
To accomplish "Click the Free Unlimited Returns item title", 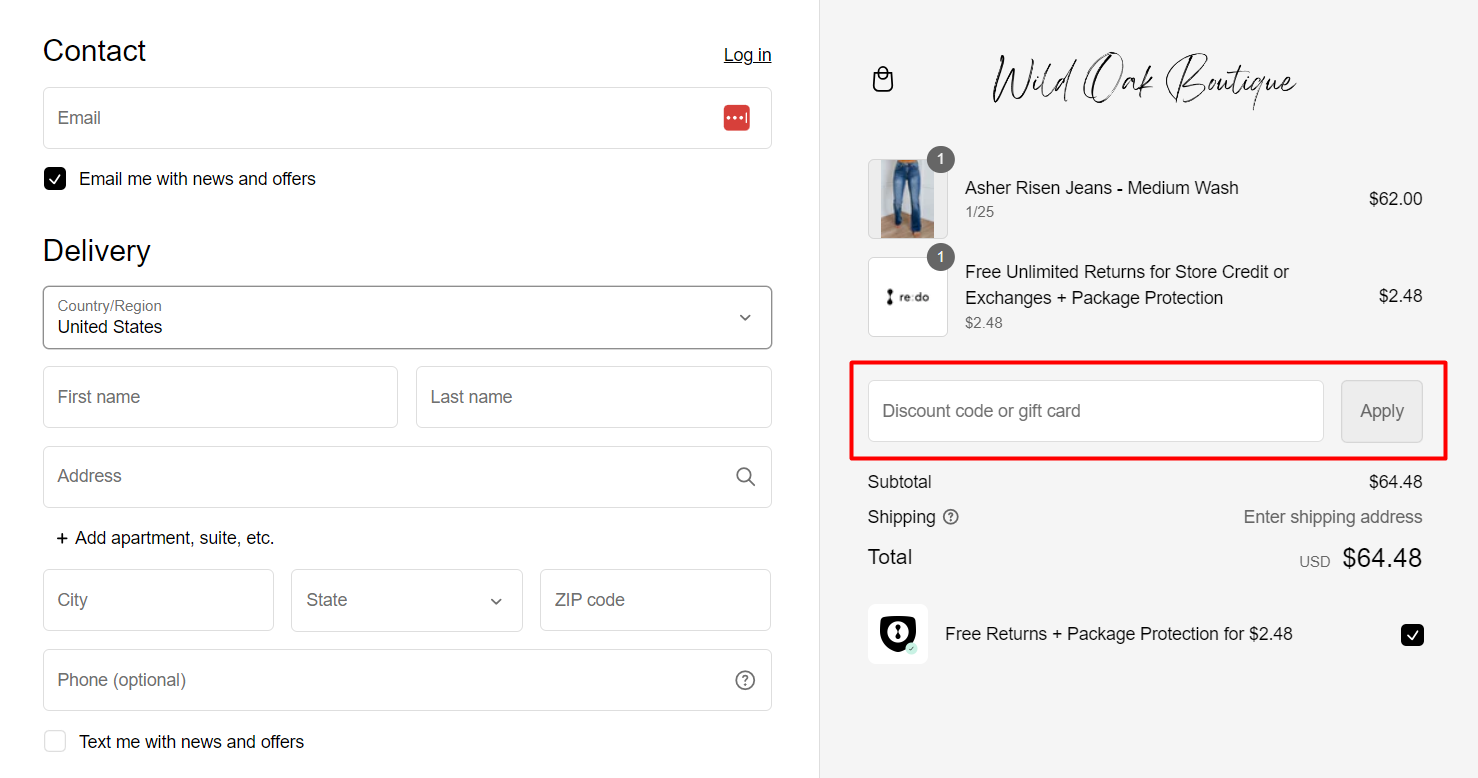I will (1127, 285).
